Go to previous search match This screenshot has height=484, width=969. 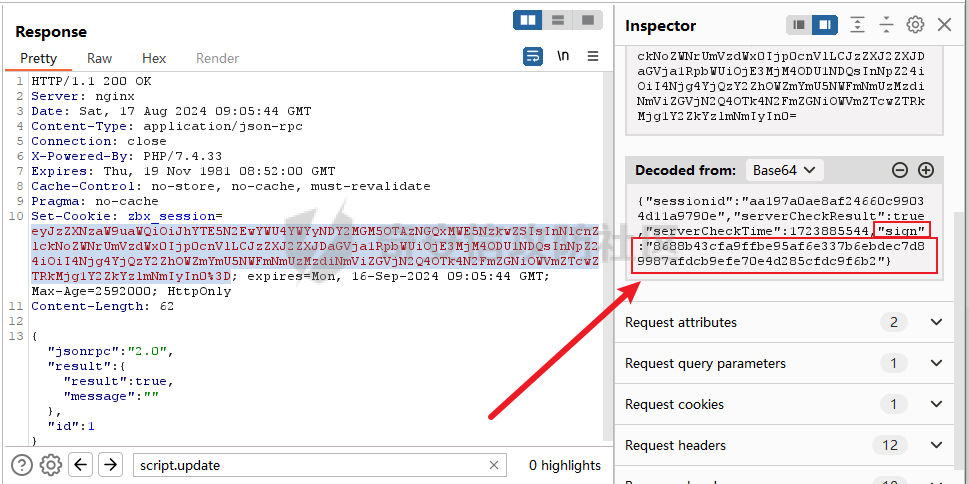pos(81,465)
